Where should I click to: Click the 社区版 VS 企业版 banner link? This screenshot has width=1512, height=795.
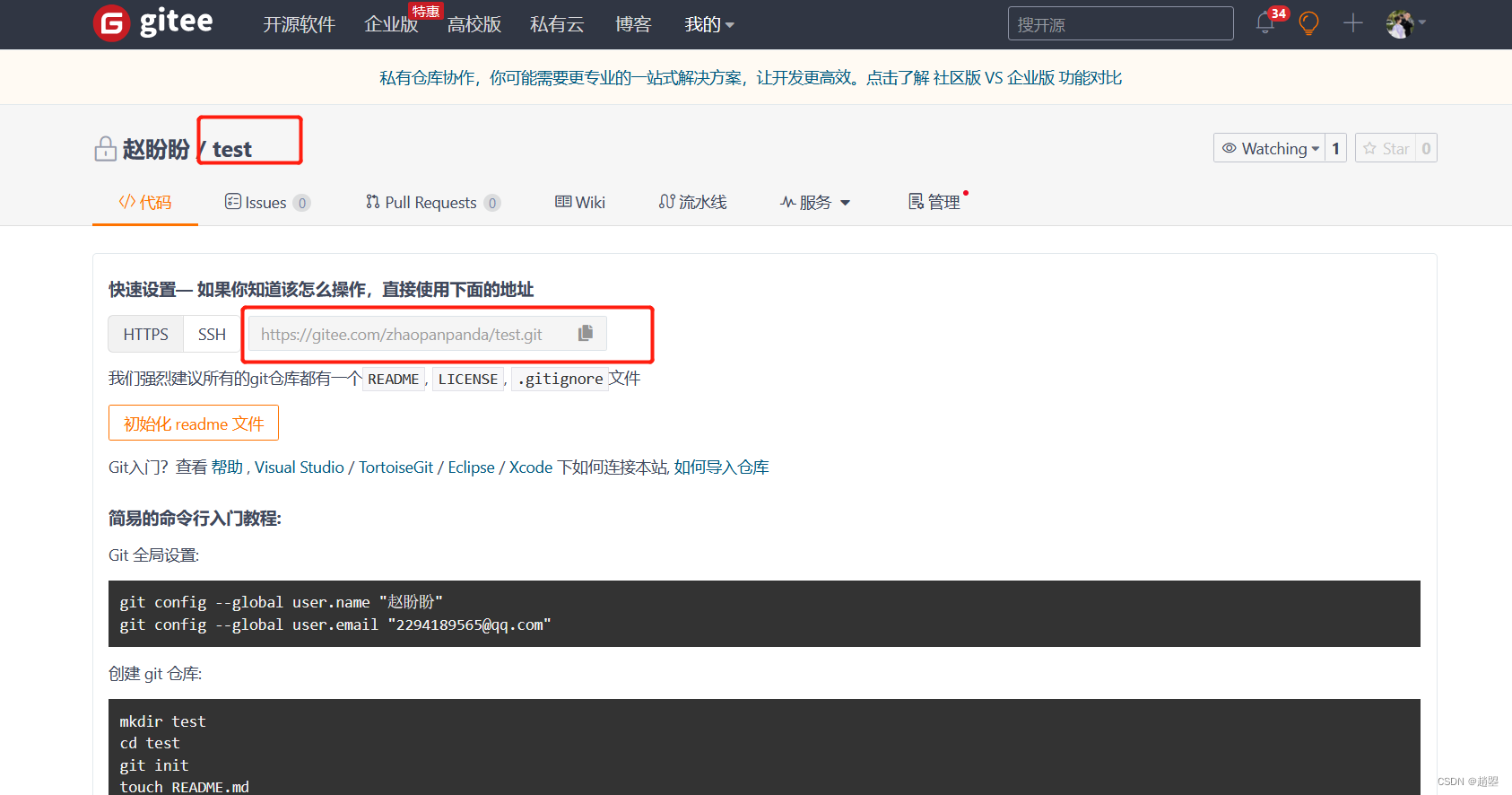click(x=1028, y=77)
